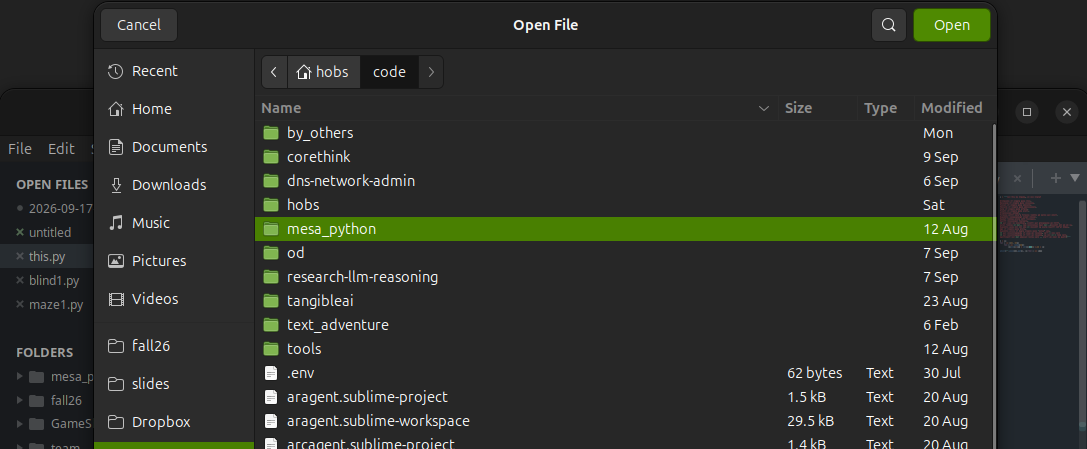
Task: Select the highlighted mesa_python folder
Action: coord(625,229)
